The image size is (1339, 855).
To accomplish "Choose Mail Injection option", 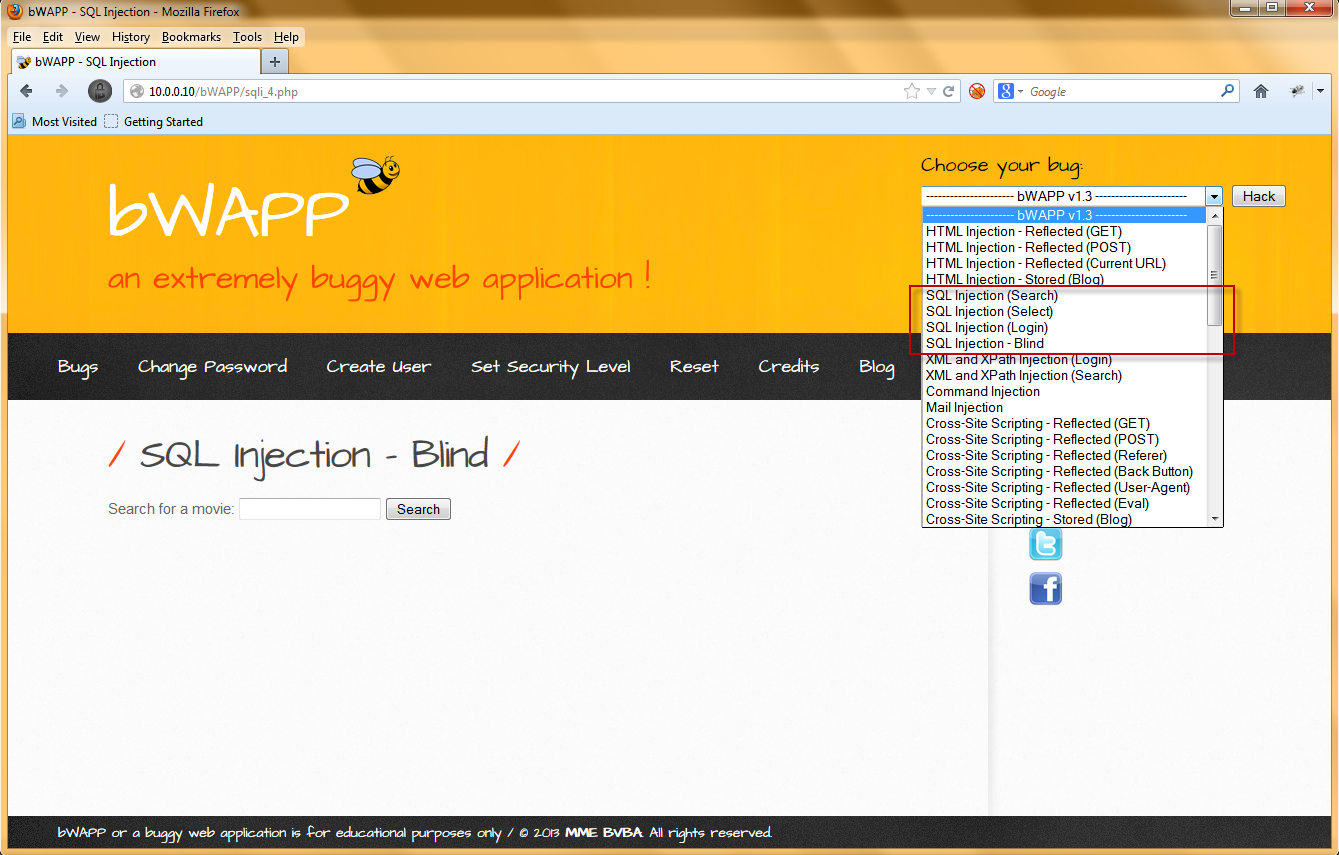I will tap(1065, 407).
